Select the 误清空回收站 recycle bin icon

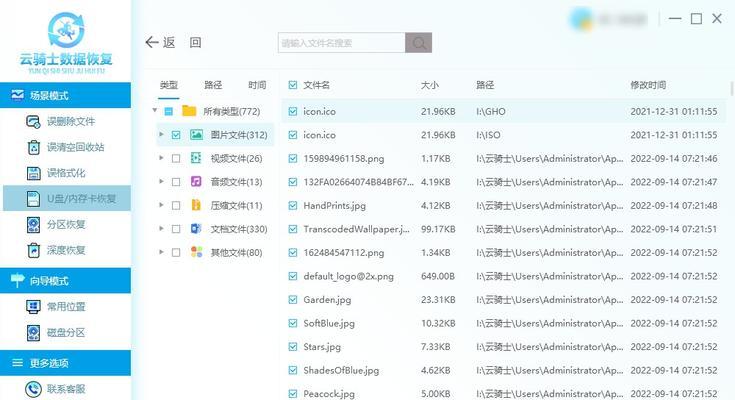tap(34, 147)
